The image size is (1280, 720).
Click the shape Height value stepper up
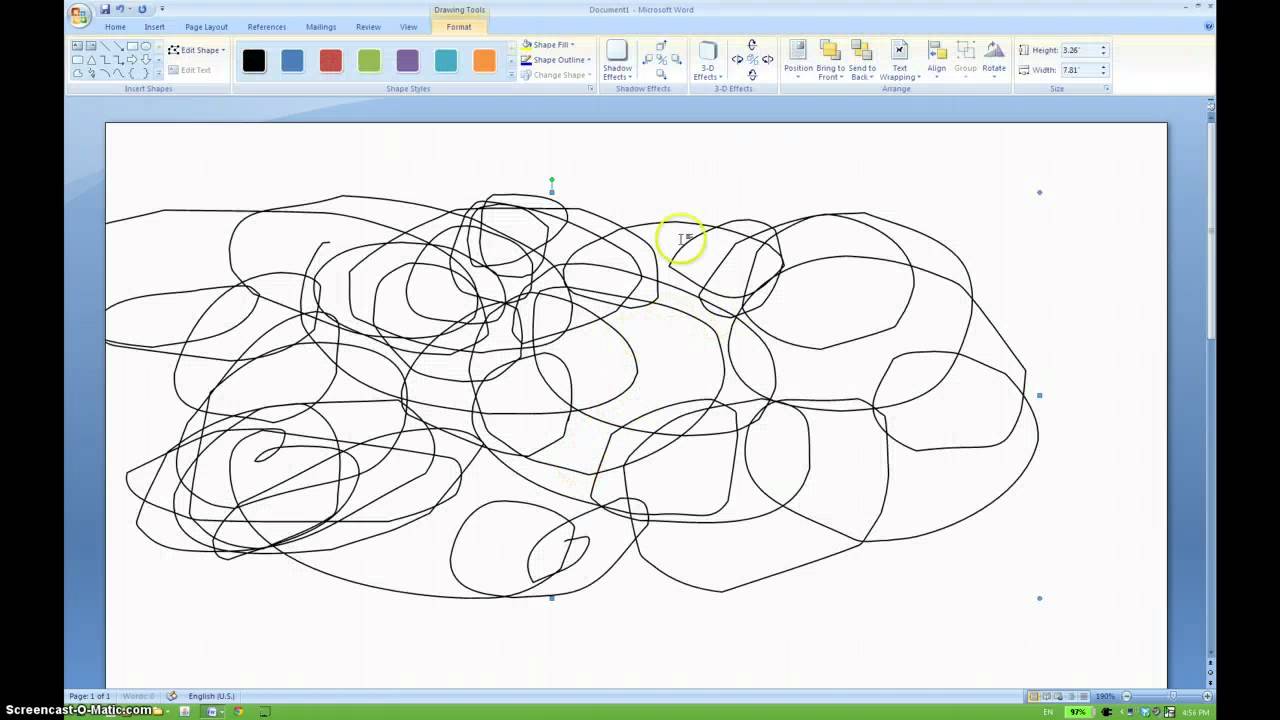coord(1102,44)
